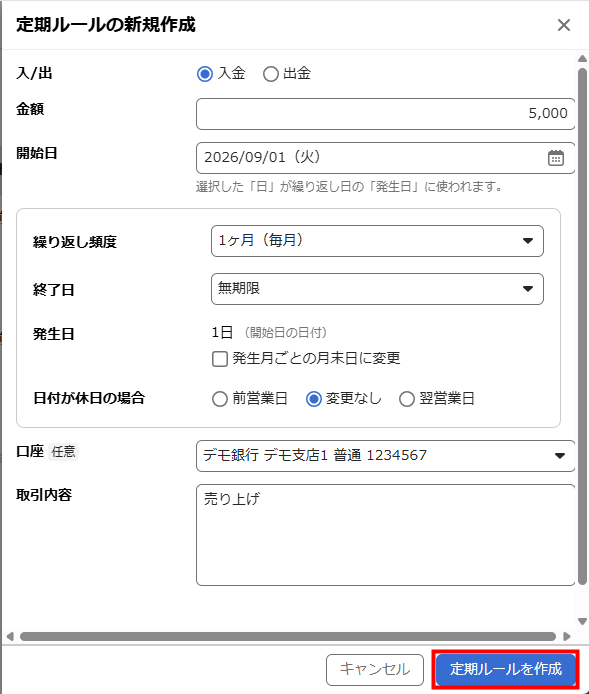Viewport: 589px width, 694px height.
Task: Click the vertical scrollbar down arrow
Action: click(x=583, y=621)
